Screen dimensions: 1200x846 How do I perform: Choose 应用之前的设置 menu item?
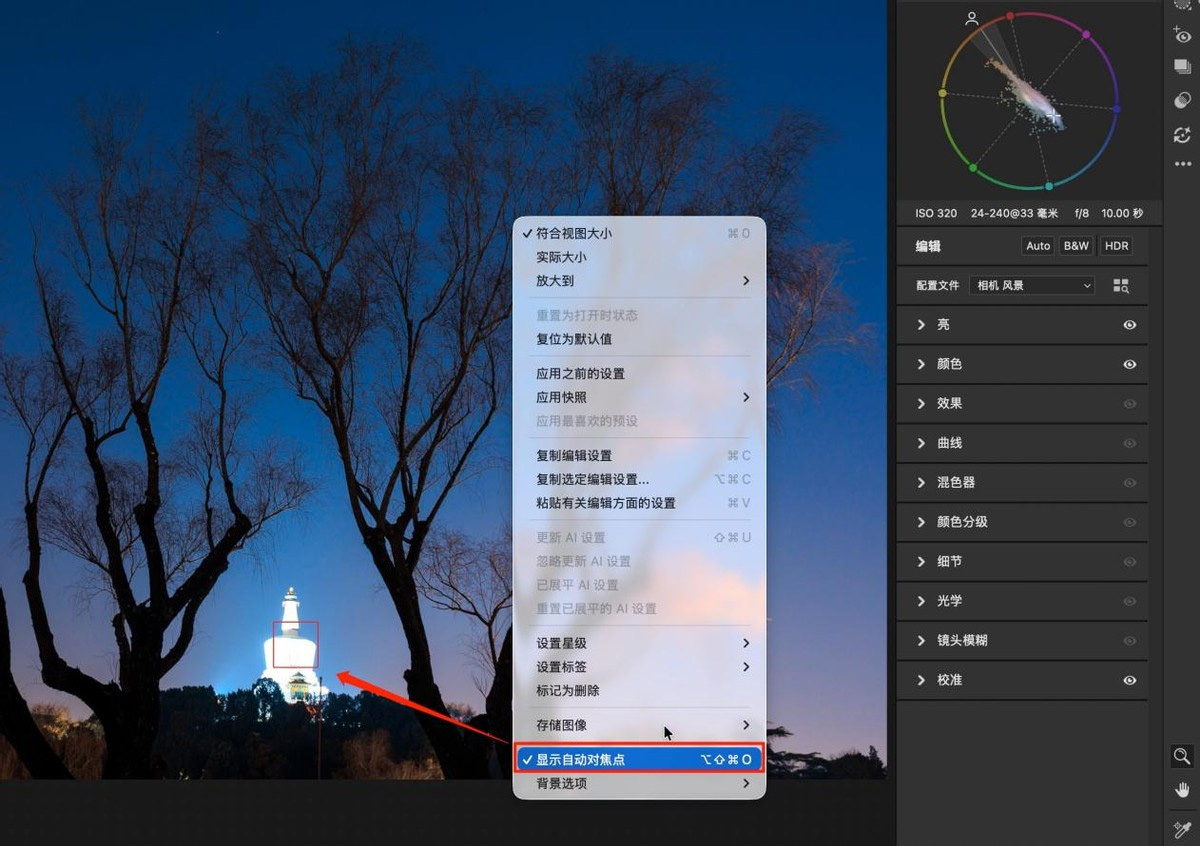pyautogui.click(x=639, y=373)
